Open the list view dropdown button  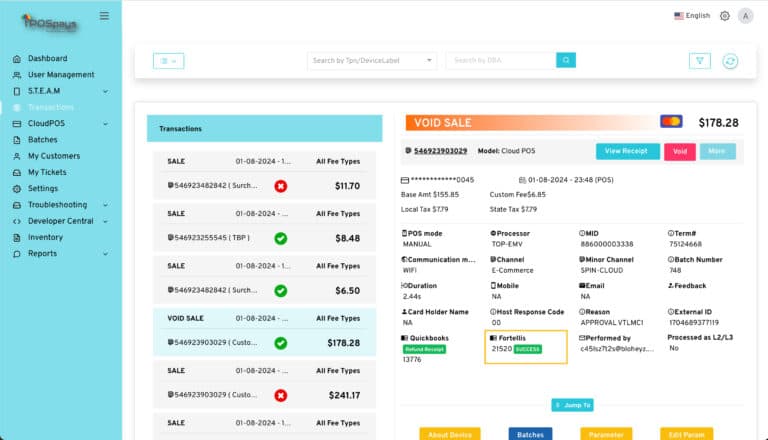(x=168, y=61)
